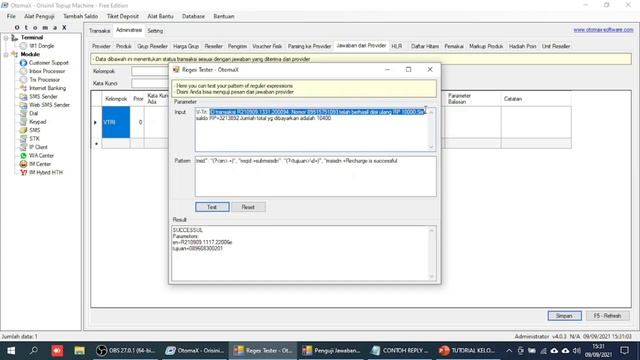Open SMS Sender module icon
Viewport: 640px width, 360px height.
(x=23, y=97)
